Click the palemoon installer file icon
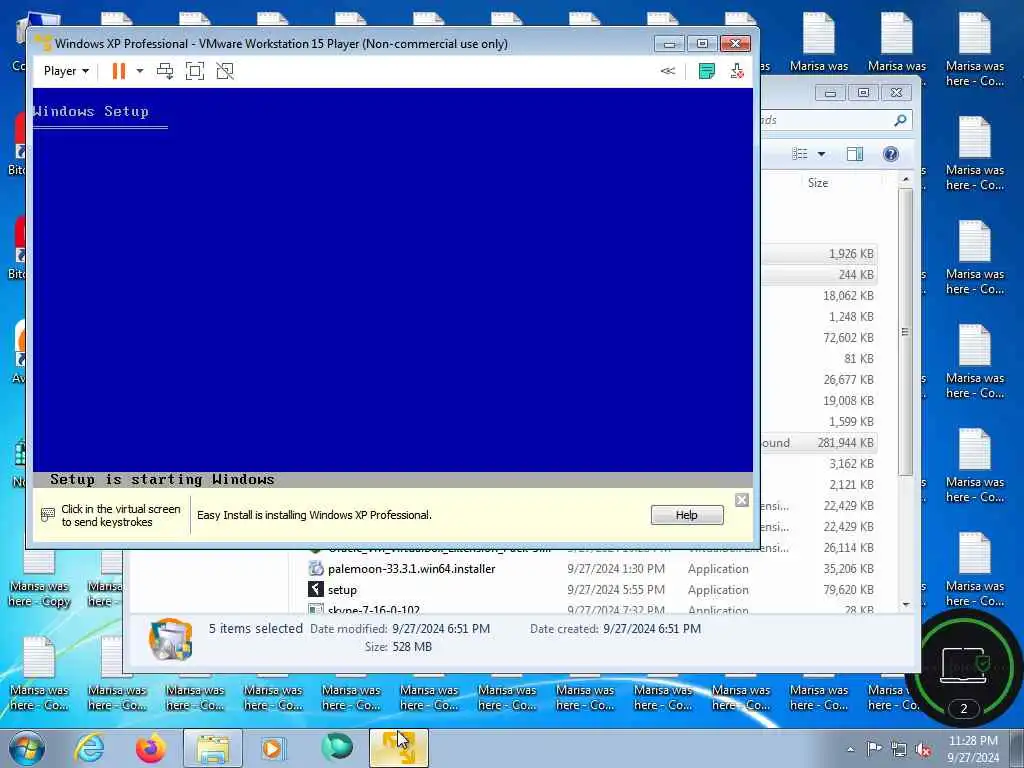This screenshot has width=1024, height=768. [x=315, y=568]
